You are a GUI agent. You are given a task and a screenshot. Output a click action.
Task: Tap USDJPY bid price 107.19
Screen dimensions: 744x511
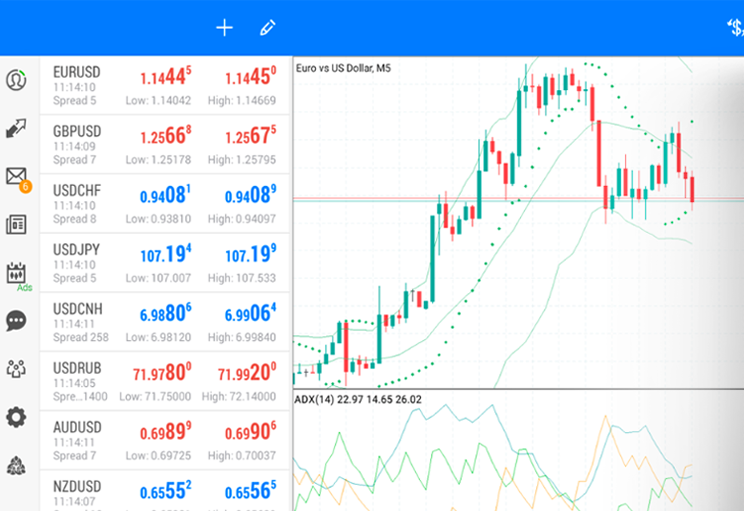[x=165, y=255]
